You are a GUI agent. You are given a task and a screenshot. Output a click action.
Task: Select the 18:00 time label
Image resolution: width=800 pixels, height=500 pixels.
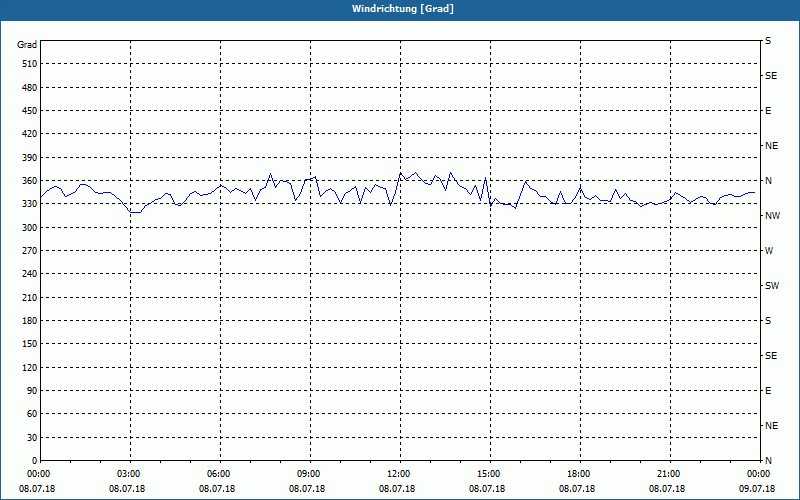pyautogui.click(x=580, y=474)
